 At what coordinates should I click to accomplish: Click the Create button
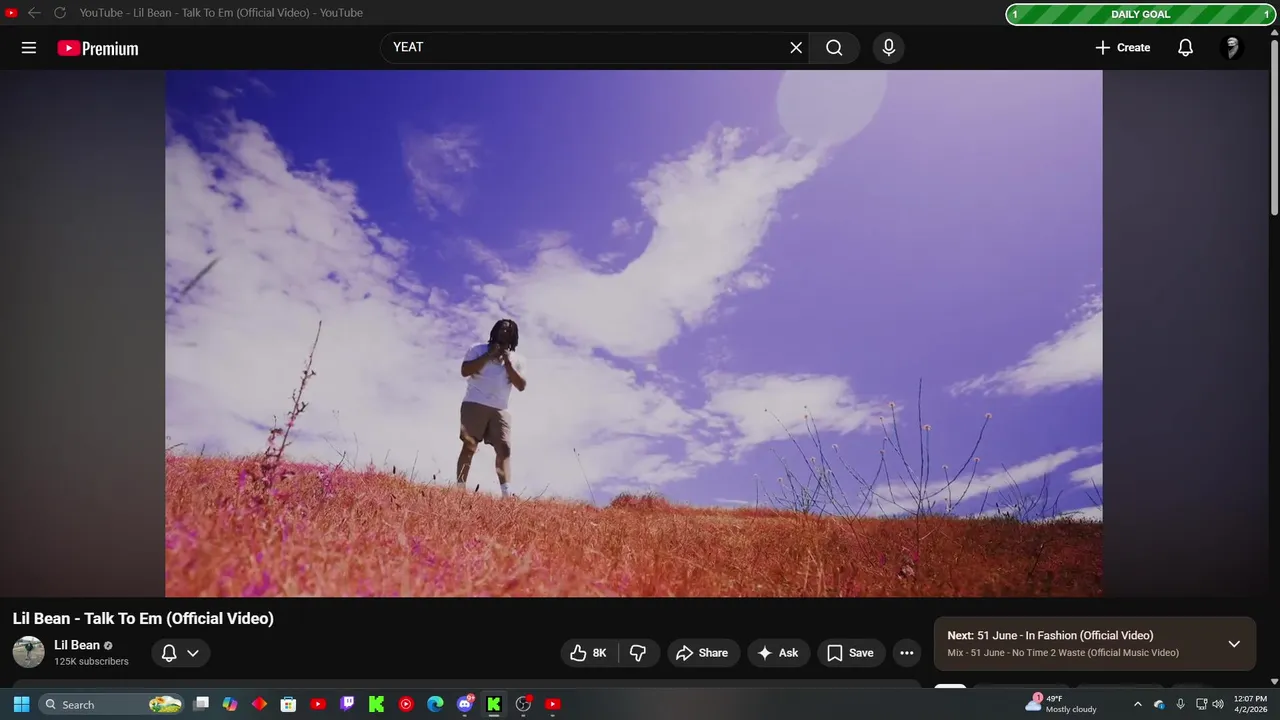[x=1122, y=47]
